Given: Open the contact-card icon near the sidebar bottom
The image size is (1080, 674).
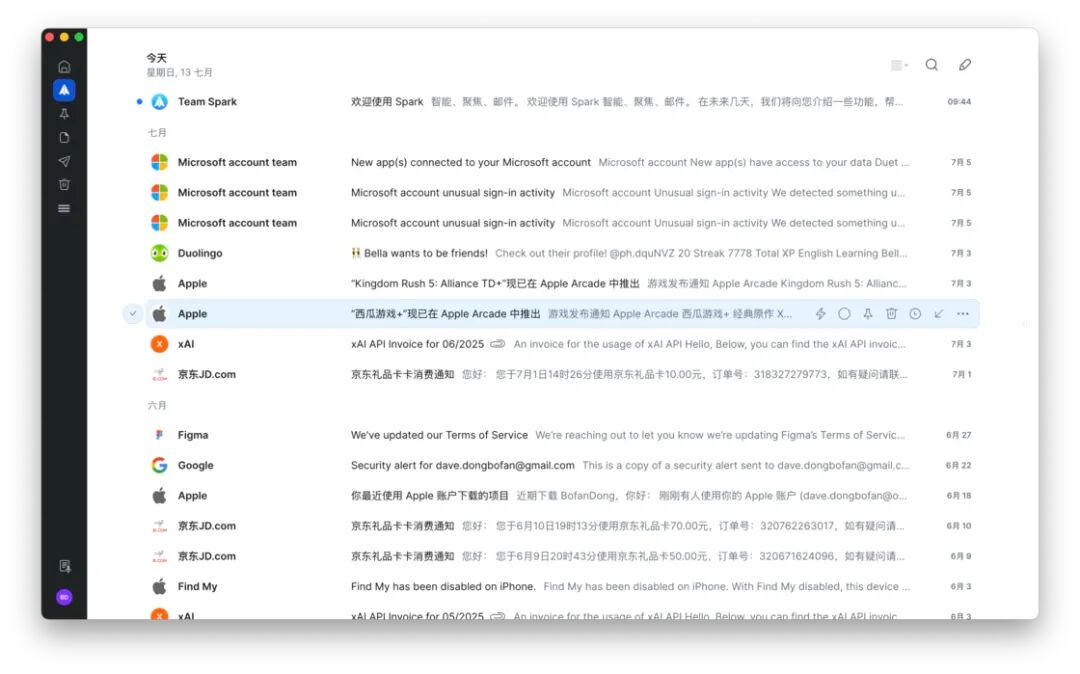Looking at the screenshot, I should 65,567.
